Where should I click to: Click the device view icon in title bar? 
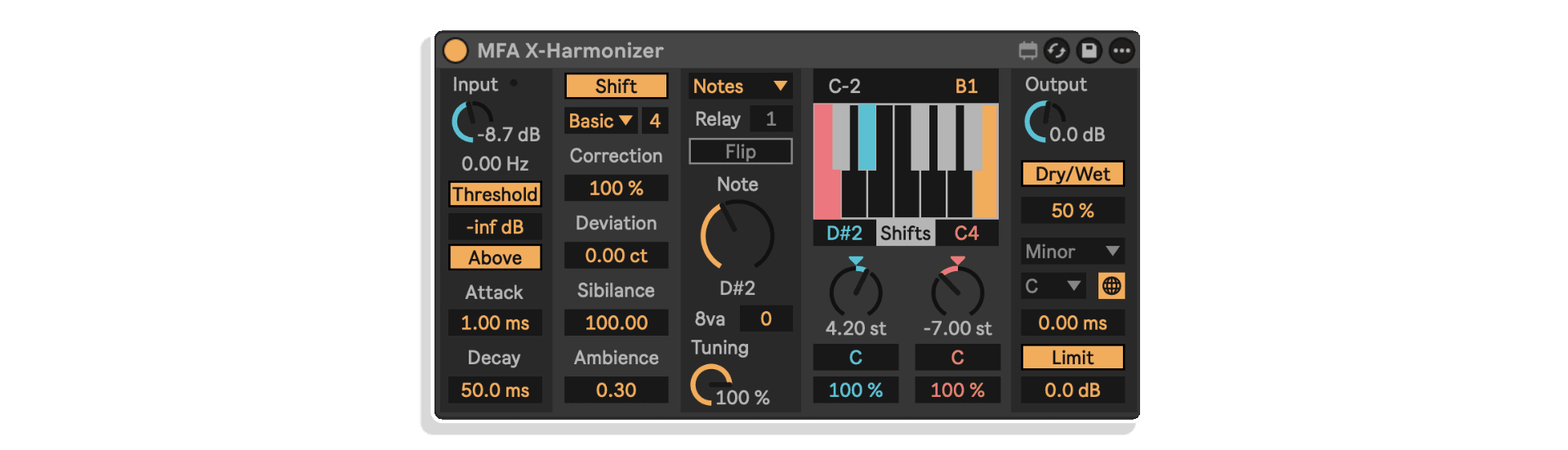point(1028,51)
